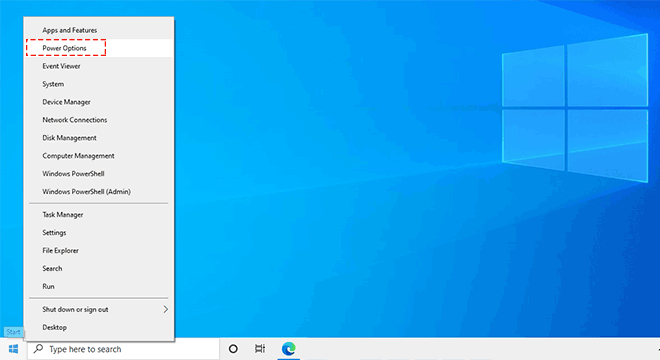Screen dimensions: 660x360
Task: Open Network Connections
Action: coord(99,120)
